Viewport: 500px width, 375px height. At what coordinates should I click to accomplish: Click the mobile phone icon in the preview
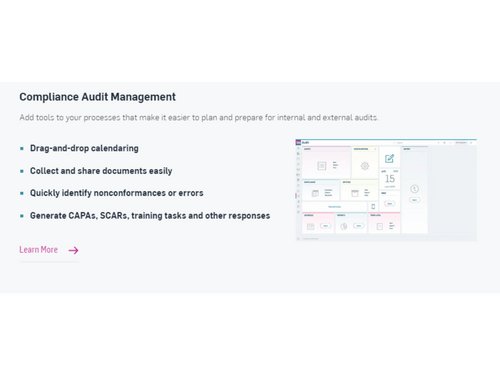pyautogui.click(x=373, y=206)
